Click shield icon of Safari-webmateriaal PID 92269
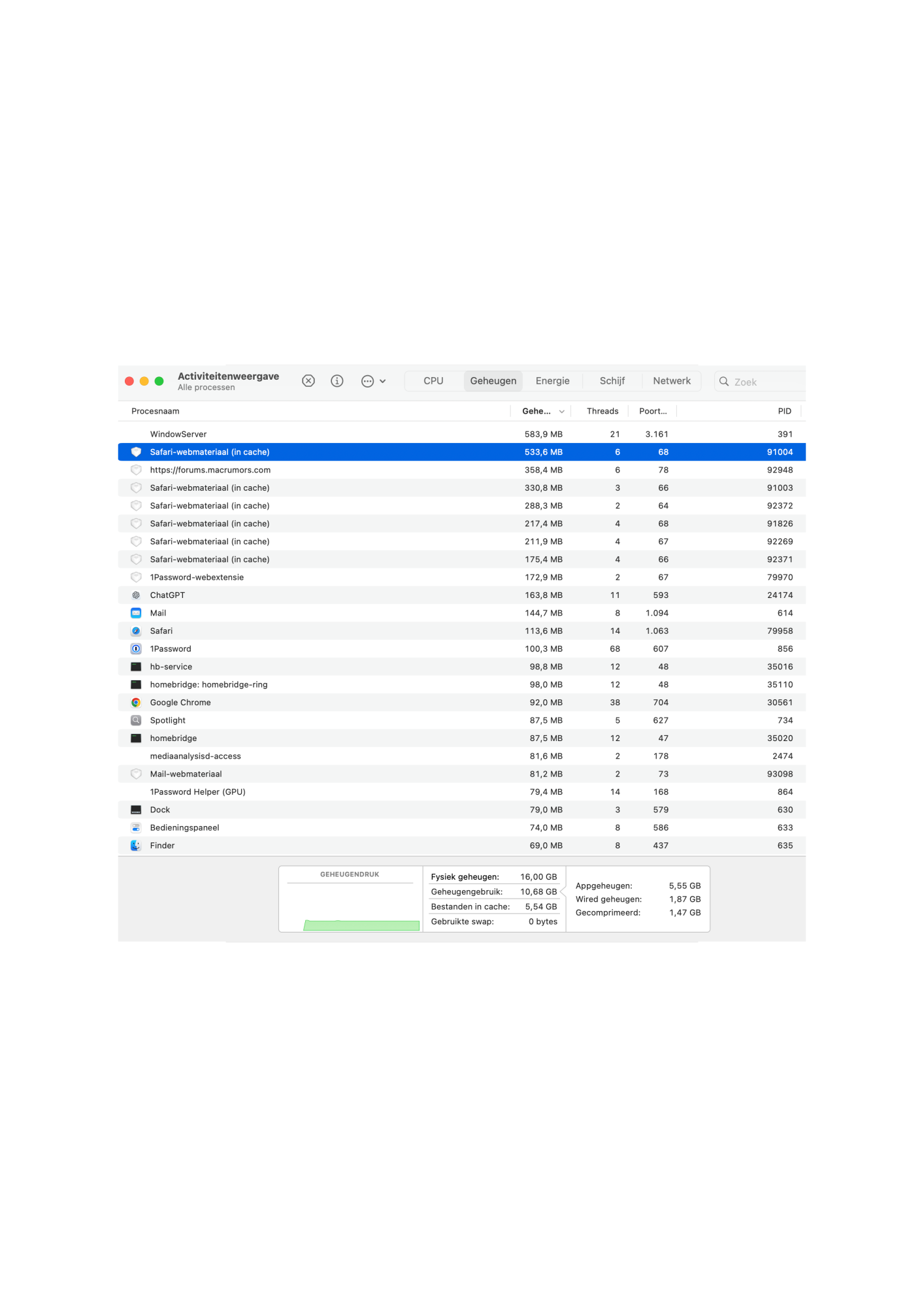The height and width of the screenshot is (1307, 924). click(136, 542)
